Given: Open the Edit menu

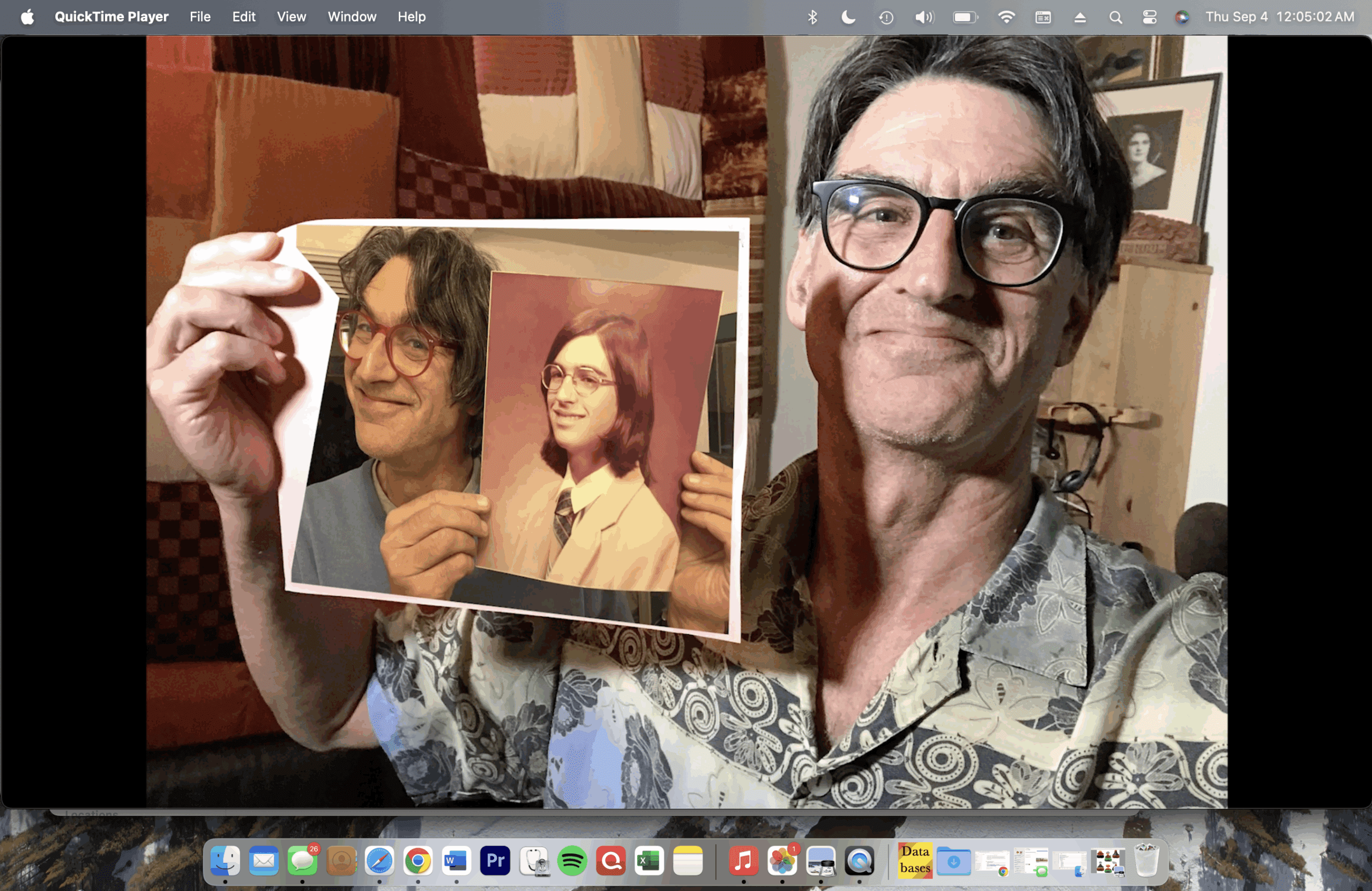Looking at the screenshot, I should pyautogui.click(x=243, y=17).
